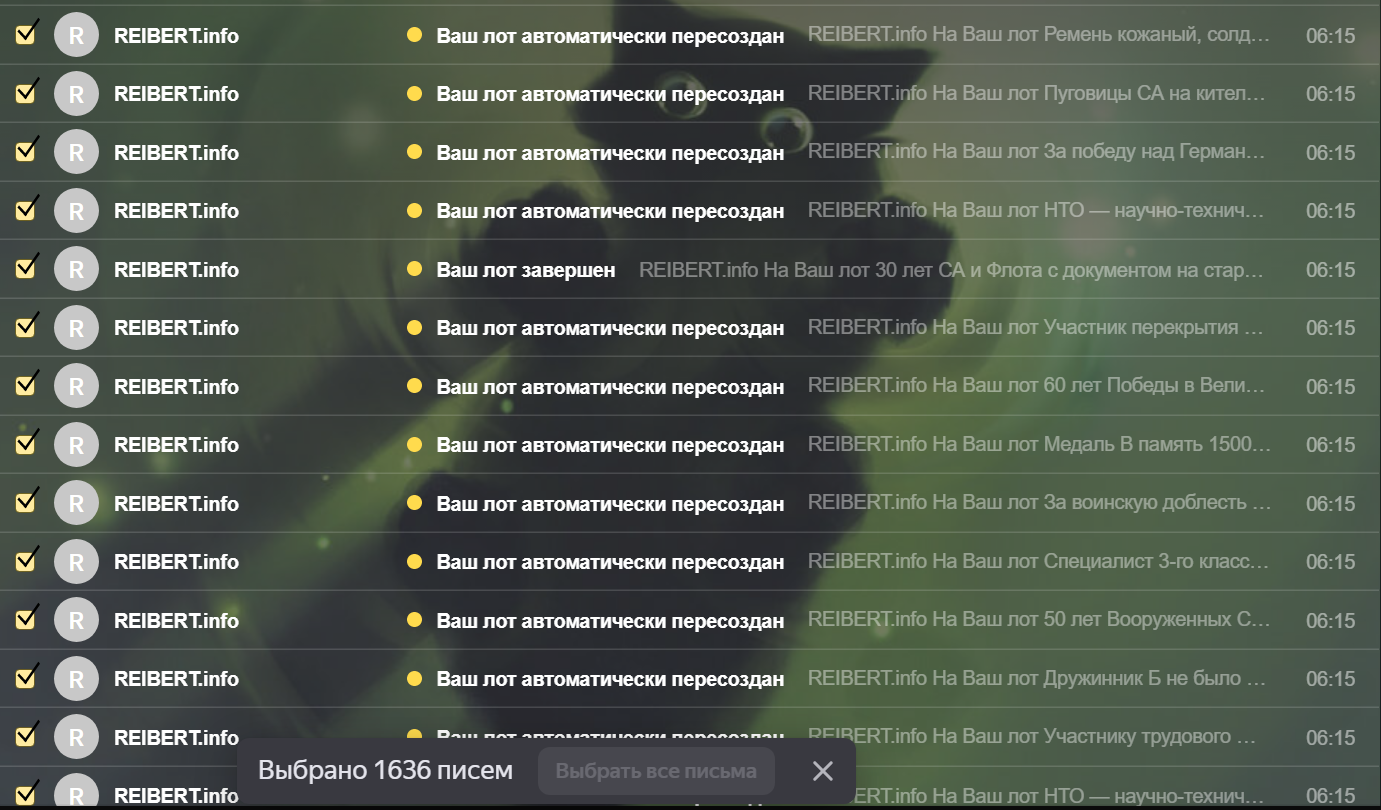Close the Выбрано 1636 писем selection bar
The height and width of the screenshot is (810, 1381).
click(822, 771)
